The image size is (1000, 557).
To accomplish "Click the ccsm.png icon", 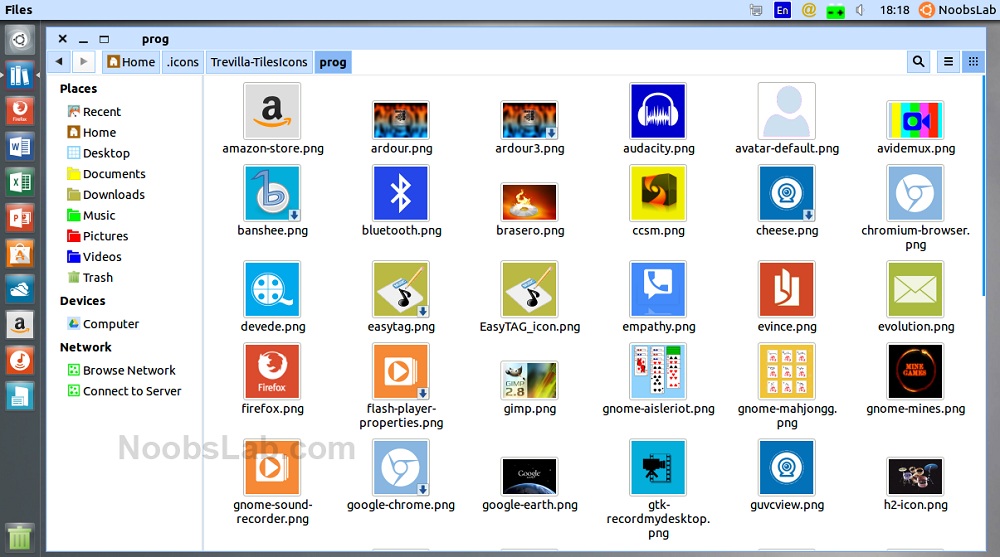I will pyautogui.click(x=658, y=193).
